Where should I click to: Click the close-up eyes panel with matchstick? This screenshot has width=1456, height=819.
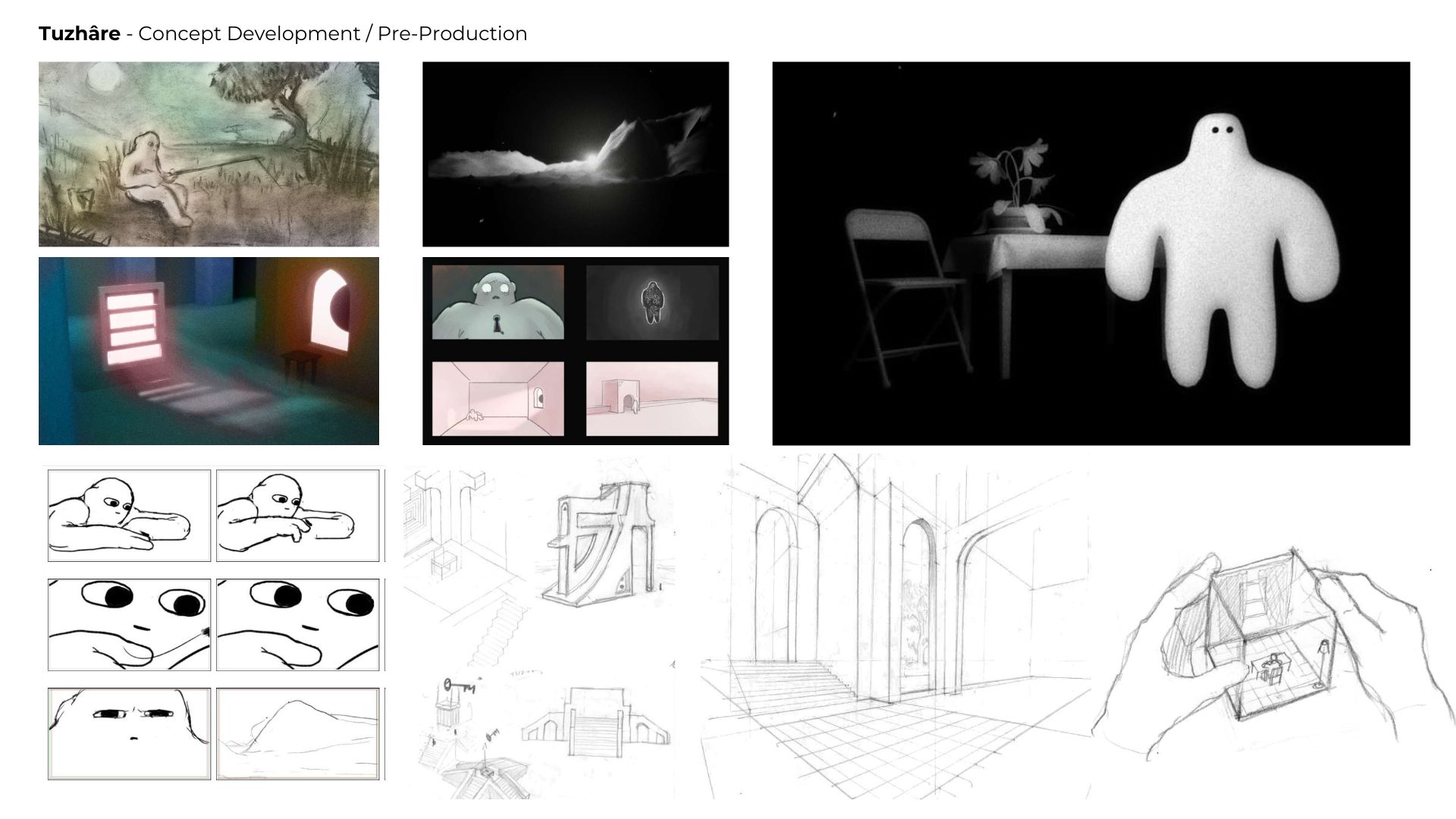[x=129, y=625]
